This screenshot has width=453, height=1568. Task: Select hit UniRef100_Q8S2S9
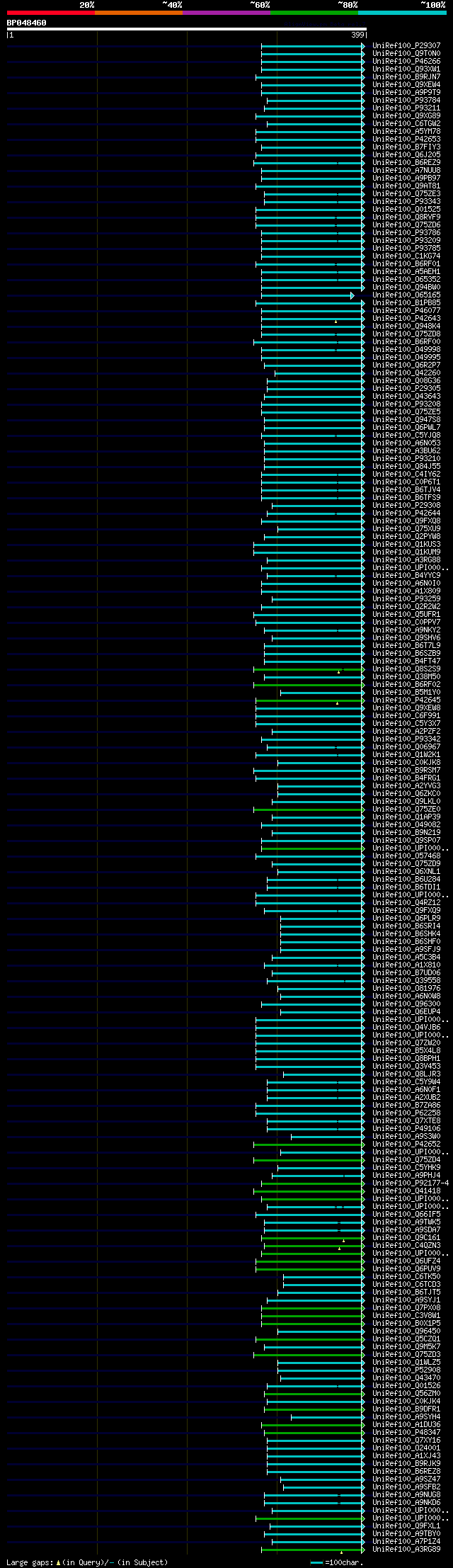(406, 669)
